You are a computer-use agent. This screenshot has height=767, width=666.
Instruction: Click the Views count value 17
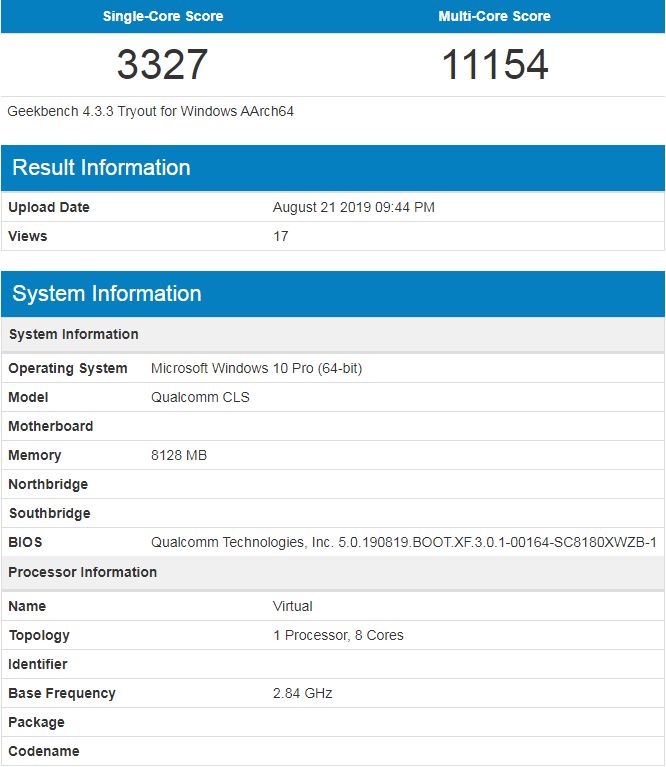pyautogui.click(x=280, y=236)
